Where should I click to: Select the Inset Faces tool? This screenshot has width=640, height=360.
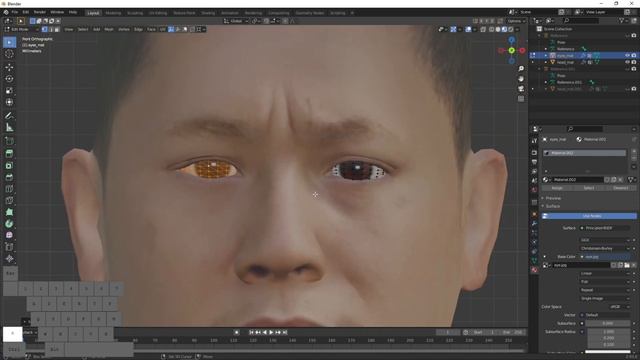click(9, 165)
